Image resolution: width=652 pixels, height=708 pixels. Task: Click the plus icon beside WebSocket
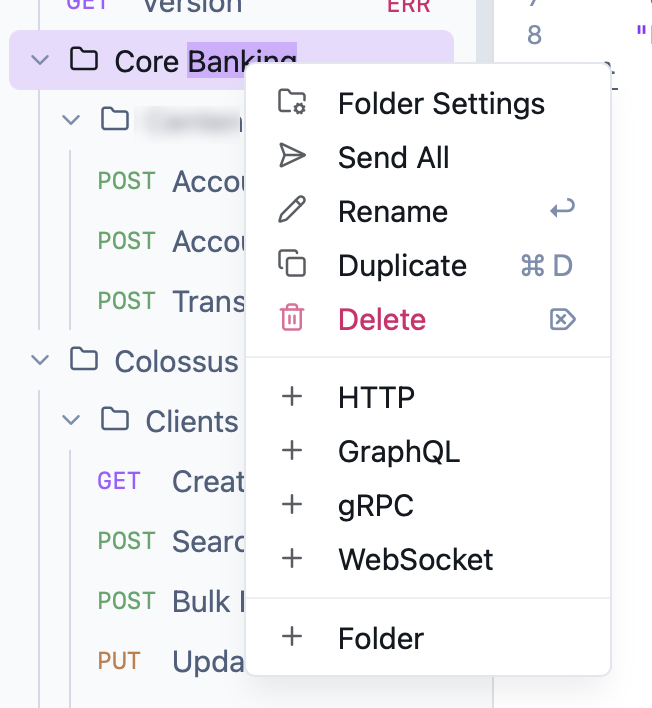point(292,559)
